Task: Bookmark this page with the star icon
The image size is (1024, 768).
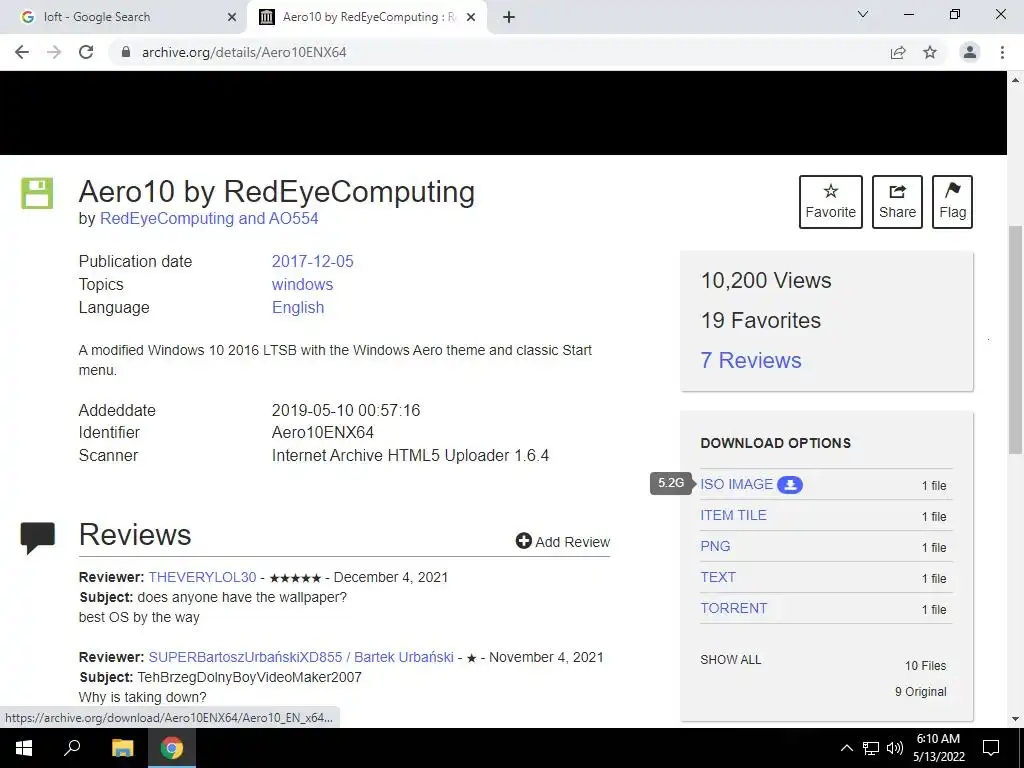Action: pos(930,52)
